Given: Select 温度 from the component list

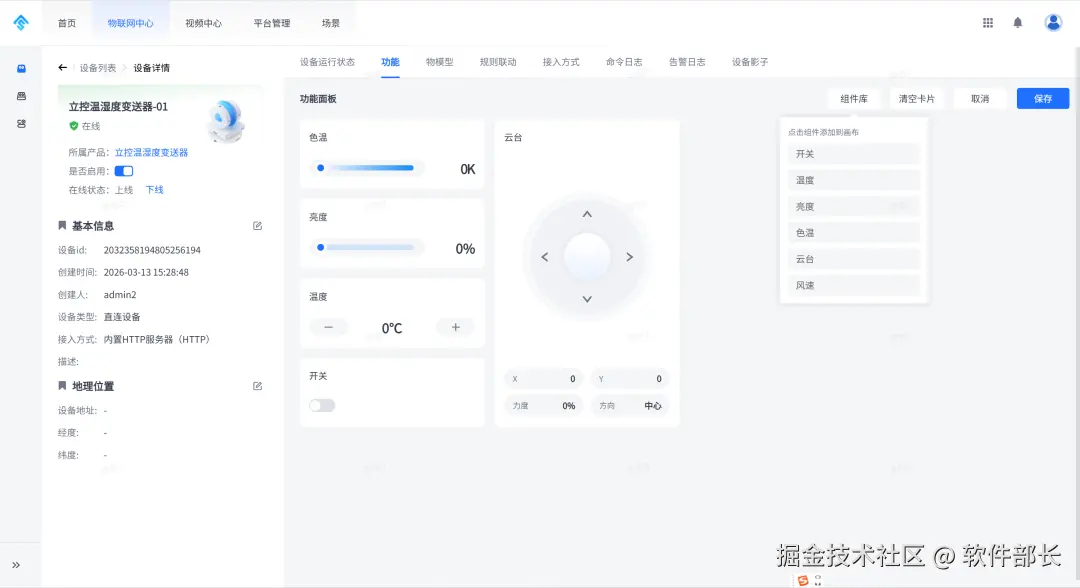Looking at the screenshot, I should click(852, 179).
